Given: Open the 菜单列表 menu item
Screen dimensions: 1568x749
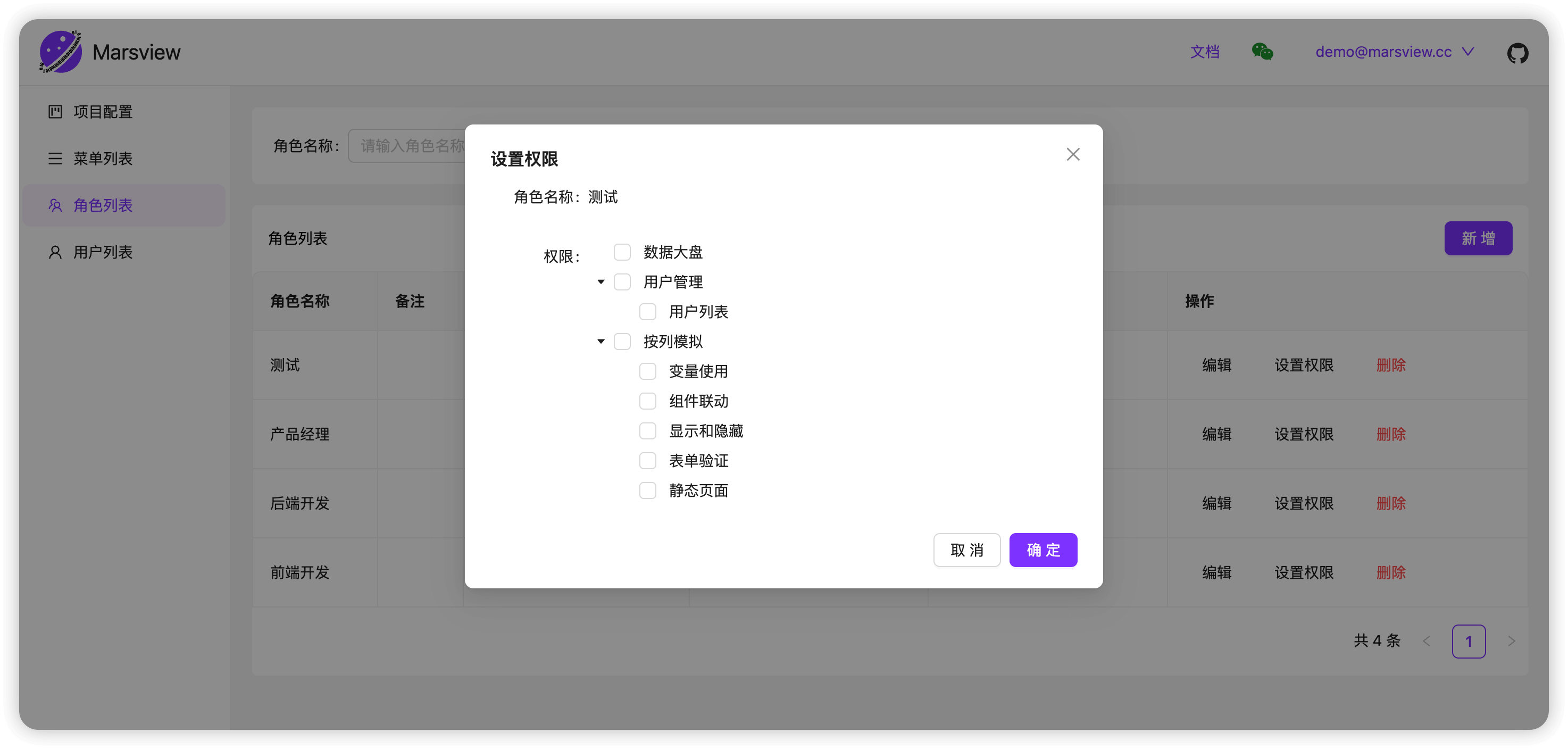Looking at the screenshot, I should (x=124, y=159).
